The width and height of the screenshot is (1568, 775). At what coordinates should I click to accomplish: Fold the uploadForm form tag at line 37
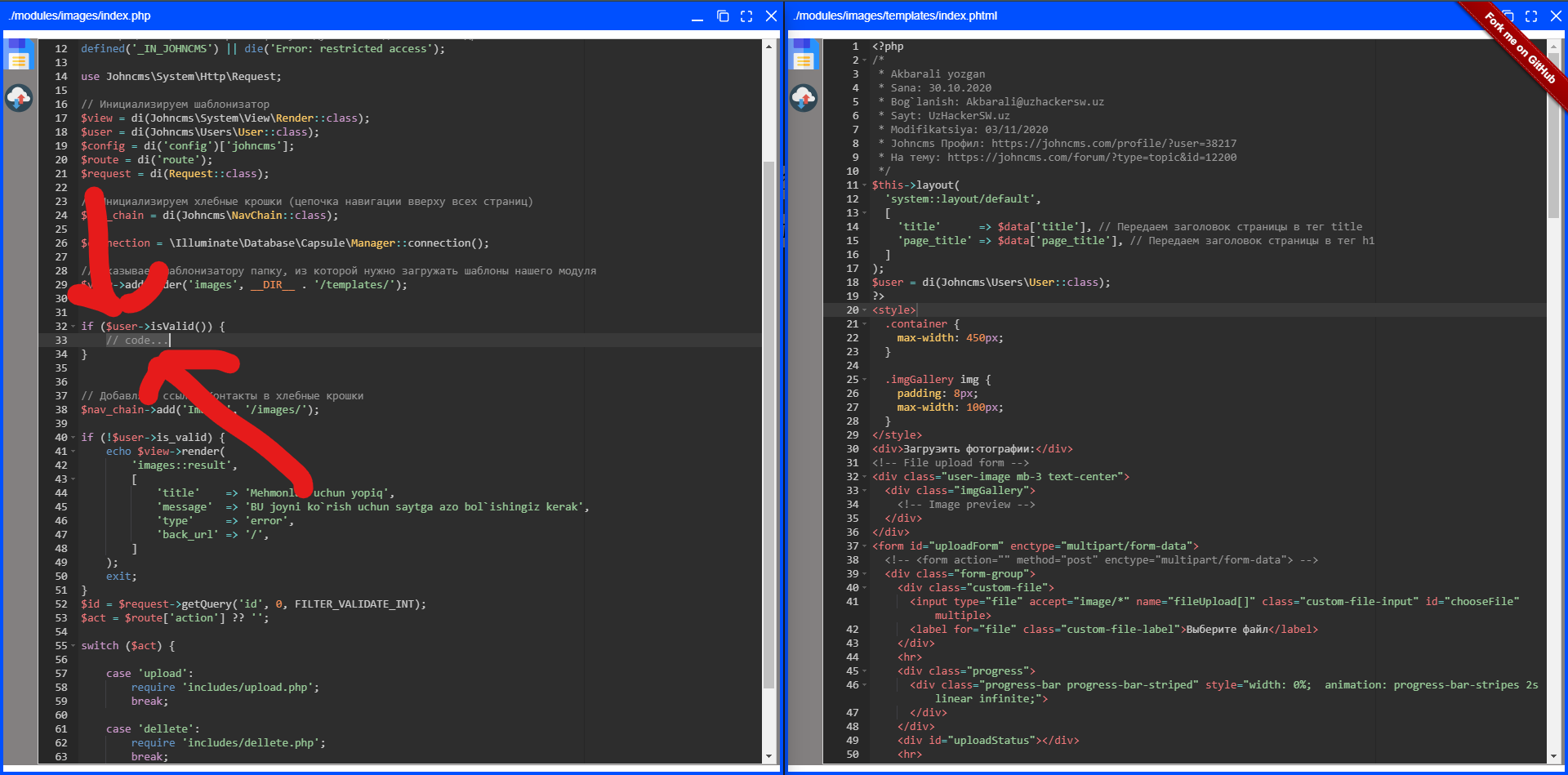point(865,546)
